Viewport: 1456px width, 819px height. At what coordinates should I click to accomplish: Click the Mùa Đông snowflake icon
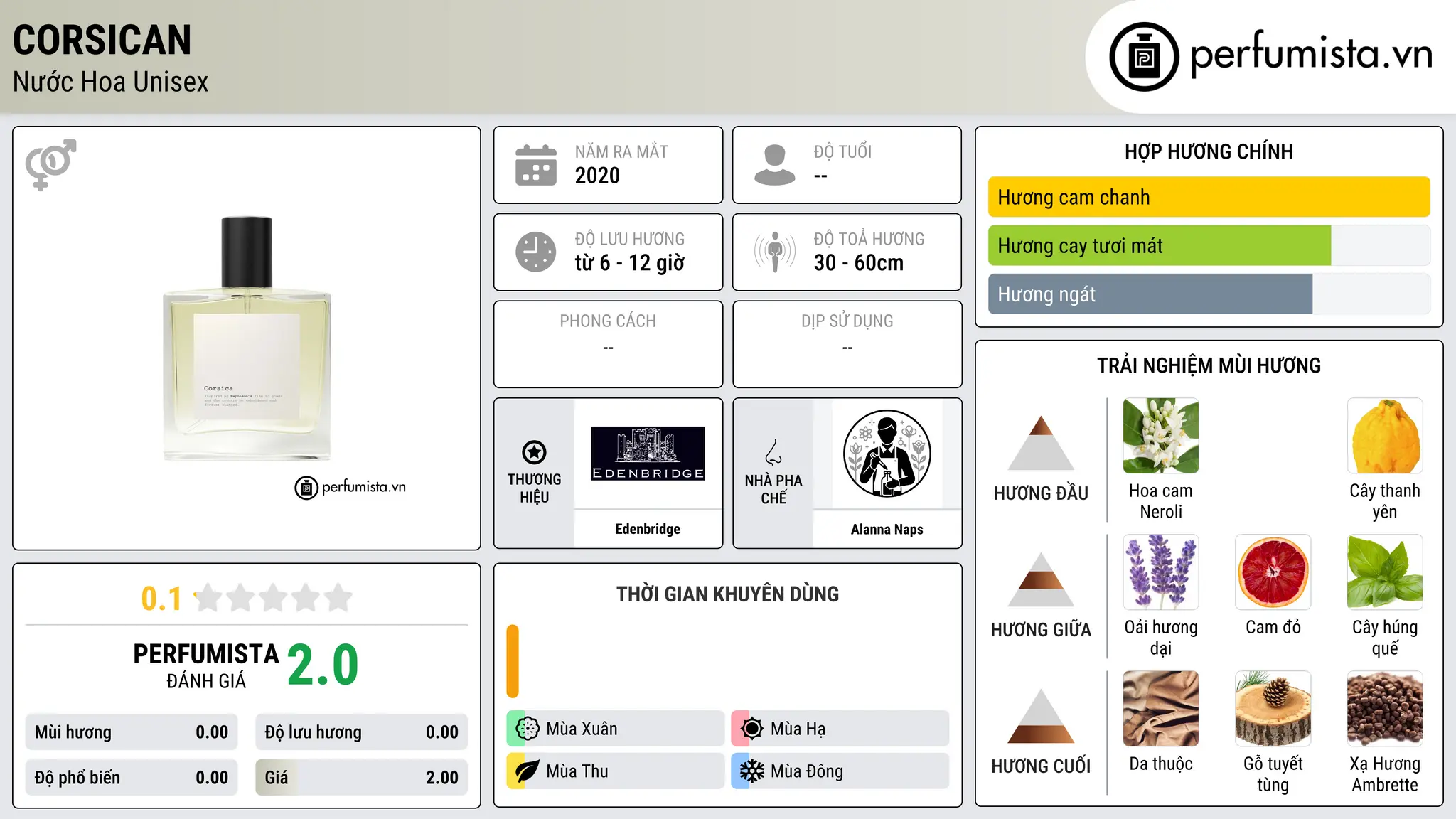(751, 771)
